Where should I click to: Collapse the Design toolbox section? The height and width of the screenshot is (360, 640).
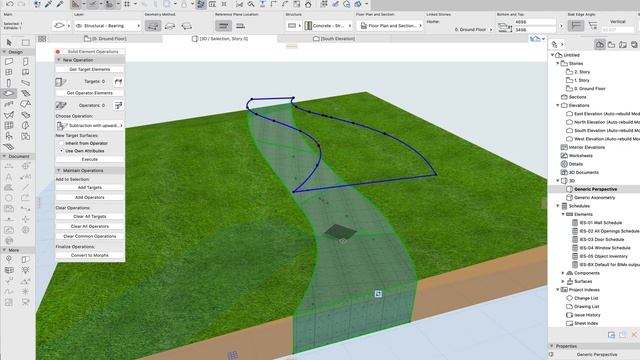click(4, 52)
